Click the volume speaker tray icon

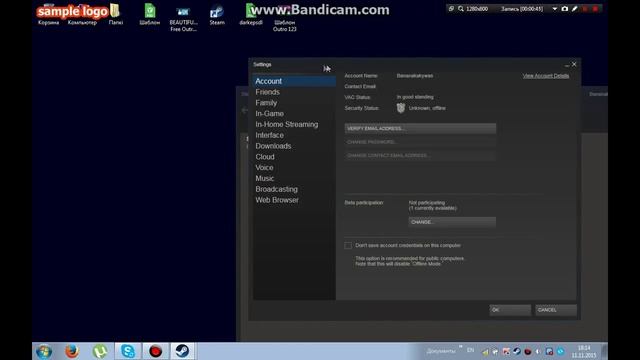[538, 351]
